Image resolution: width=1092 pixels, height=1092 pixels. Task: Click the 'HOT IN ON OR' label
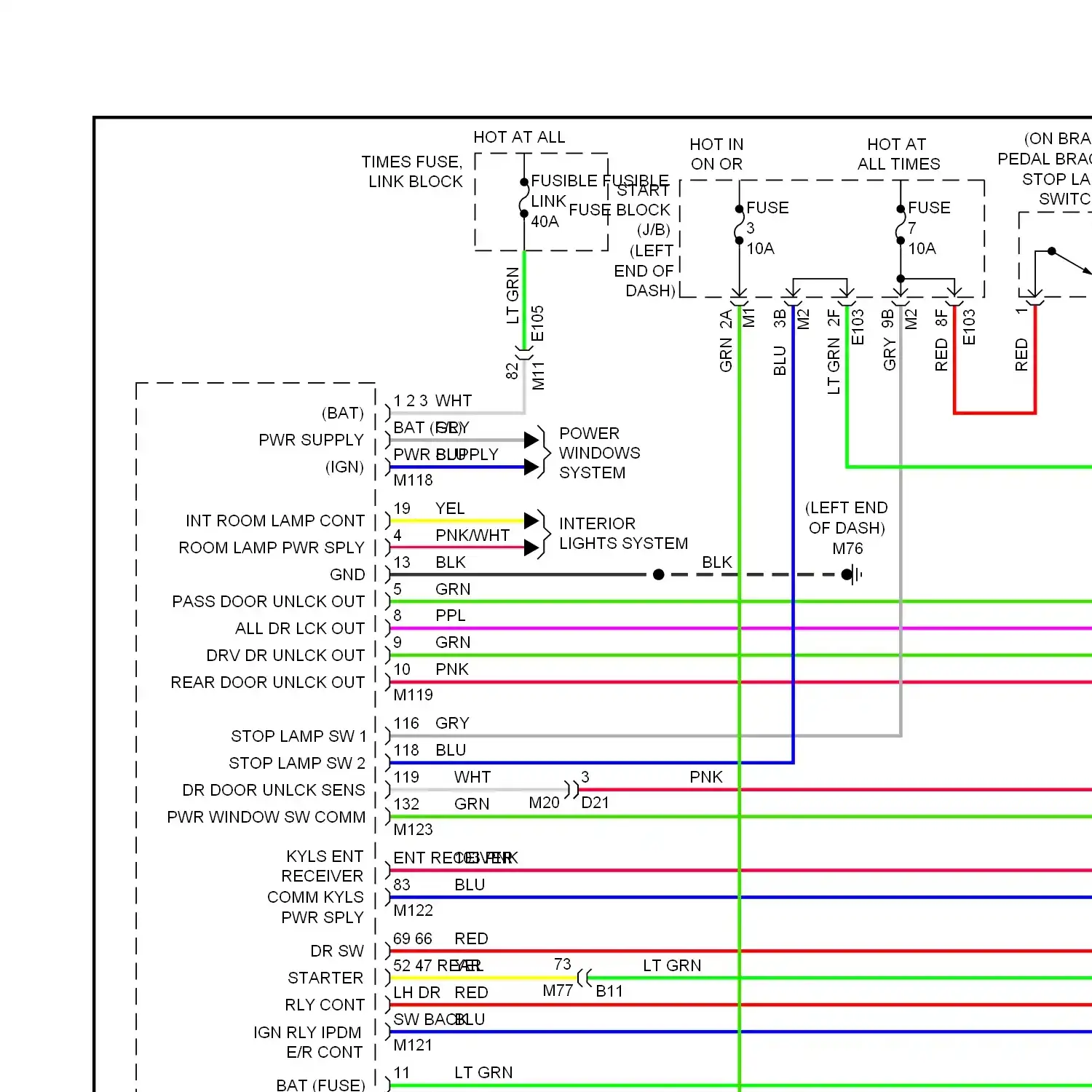tap(717, 154)
